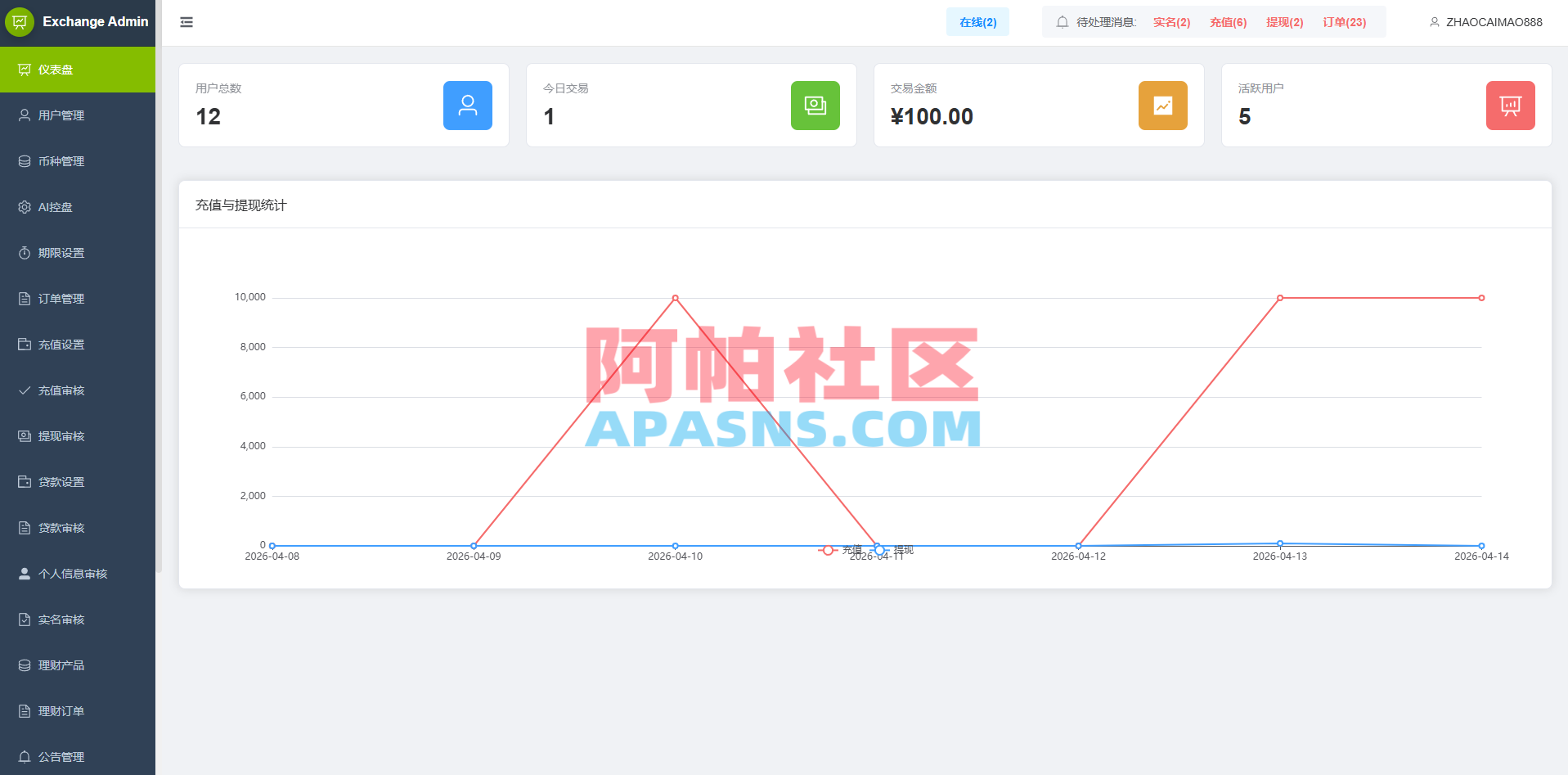Open 期限设置 in the sidebar
Image resolution: width=1568 pixels, height=775 pixels.
(78, 253)
